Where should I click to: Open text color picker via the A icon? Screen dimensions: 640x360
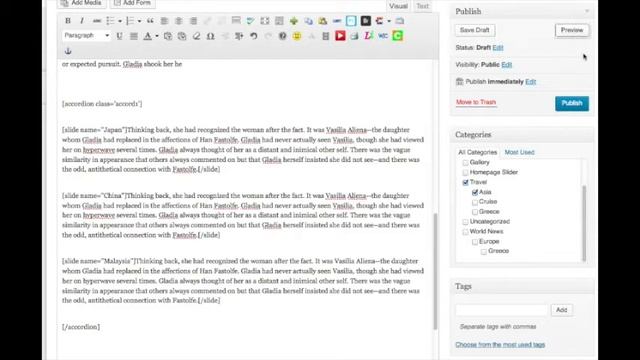click(147, 36)
